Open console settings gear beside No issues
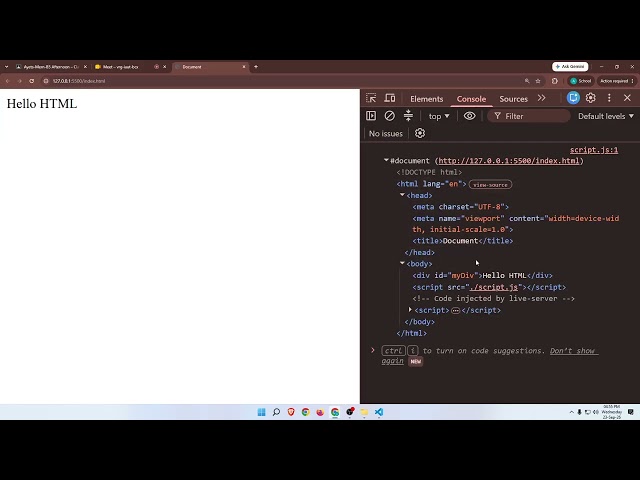Viewport: 640px width, 480px height. pyautogui.click(x=420, y=133)
